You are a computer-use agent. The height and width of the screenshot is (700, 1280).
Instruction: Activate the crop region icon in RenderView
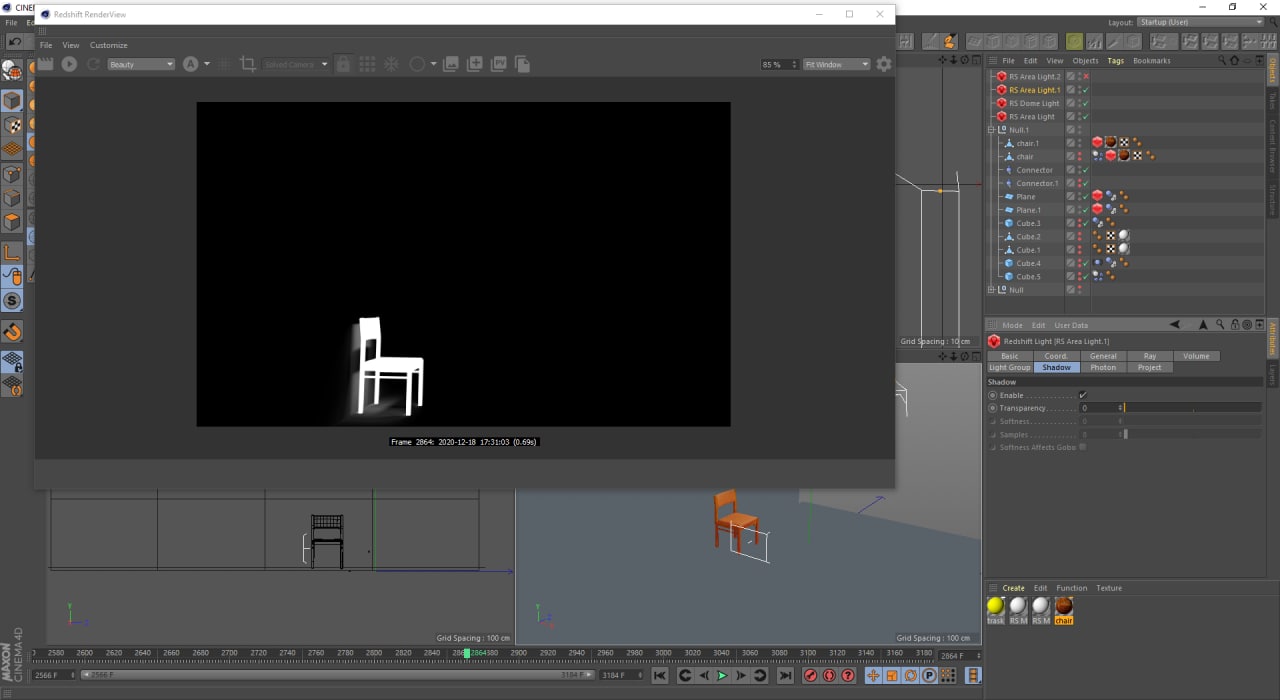(248, 64)
